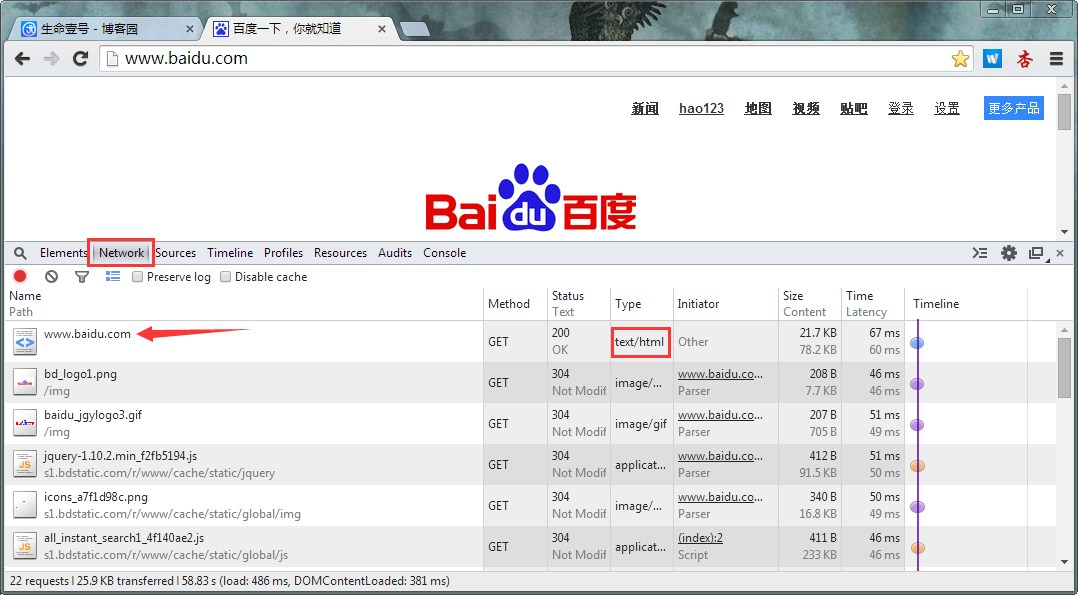Switch to the Audits tab
The height and width of the screenshot is (595, 1078).
pos(395,252)
